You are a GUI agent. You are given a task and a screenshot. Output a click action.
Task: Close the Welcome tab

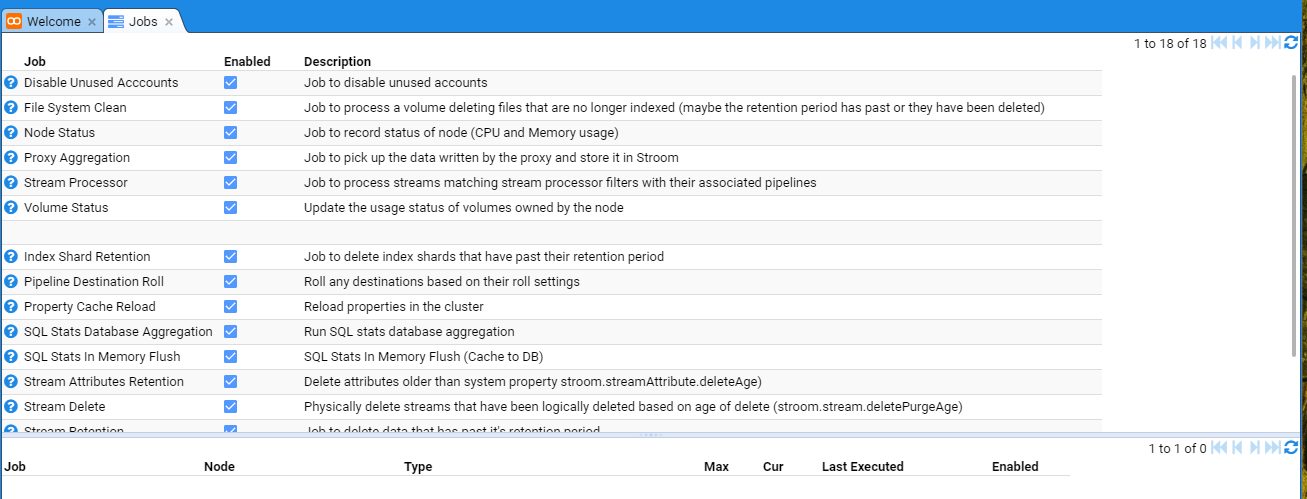(x=92, y=21)
